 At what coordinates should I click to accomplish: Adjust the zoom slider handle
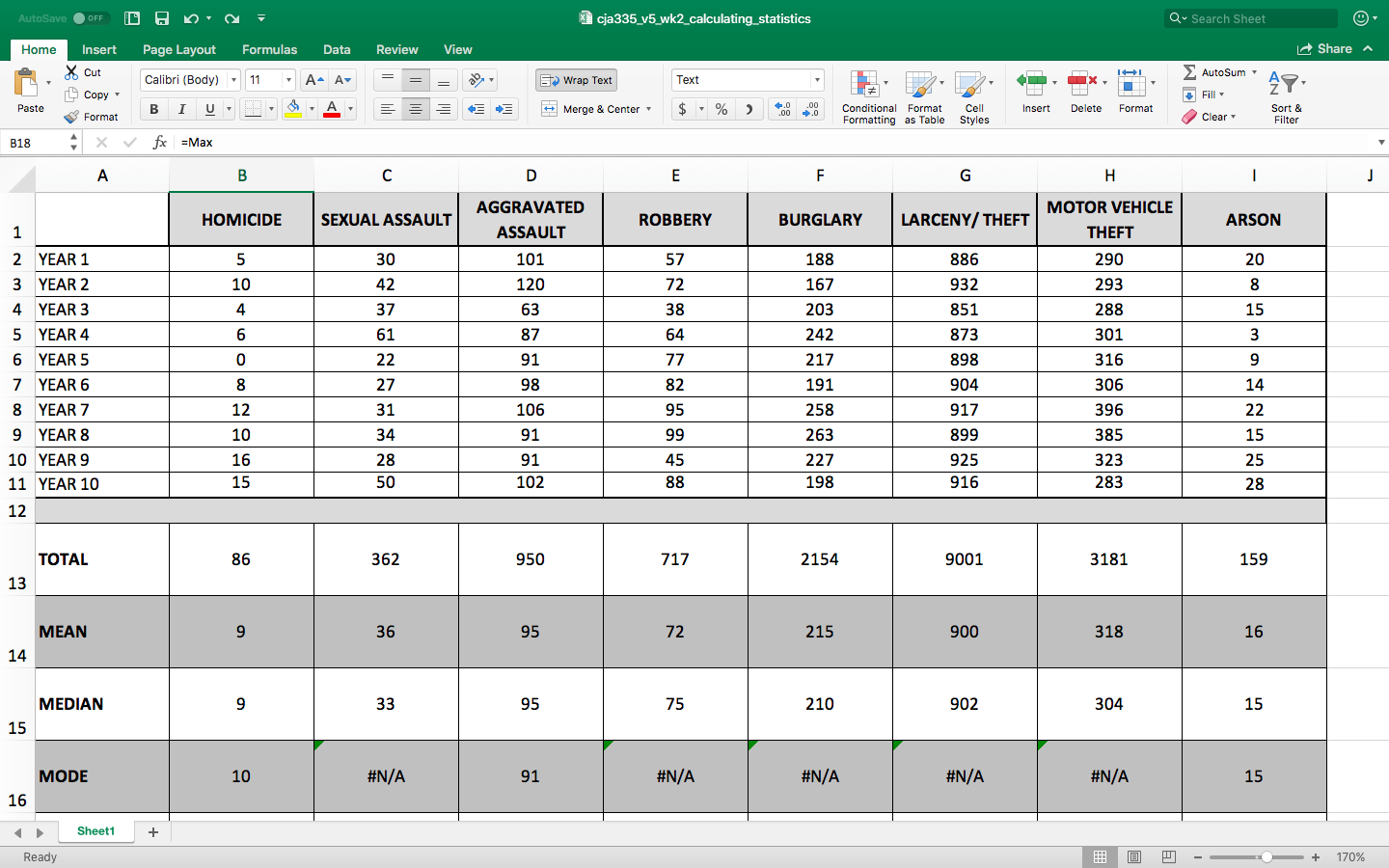pyautogui.click(x=1266, y=856)
